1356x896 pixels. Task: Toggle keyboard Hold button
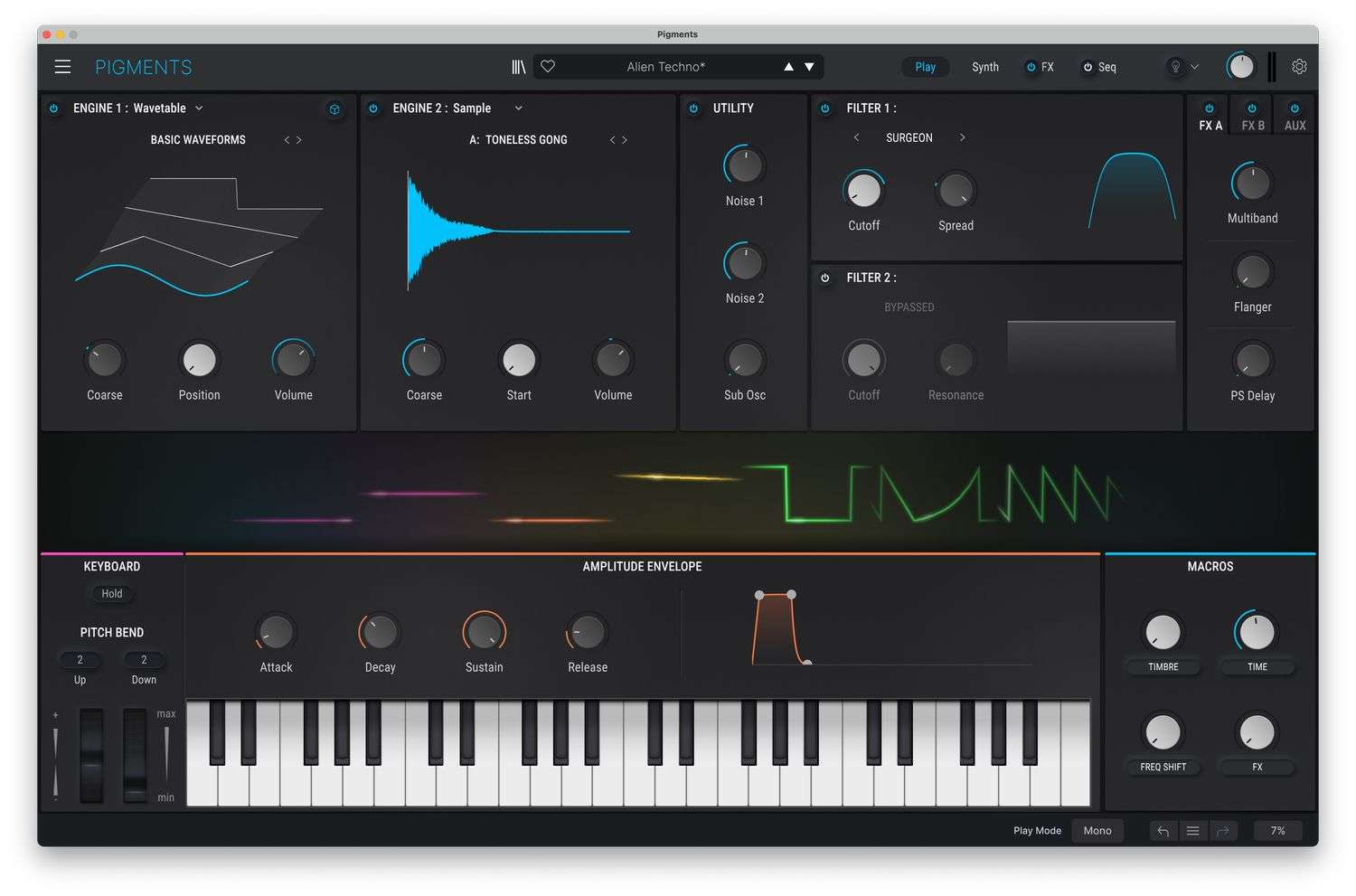click(x=112, y=594)
